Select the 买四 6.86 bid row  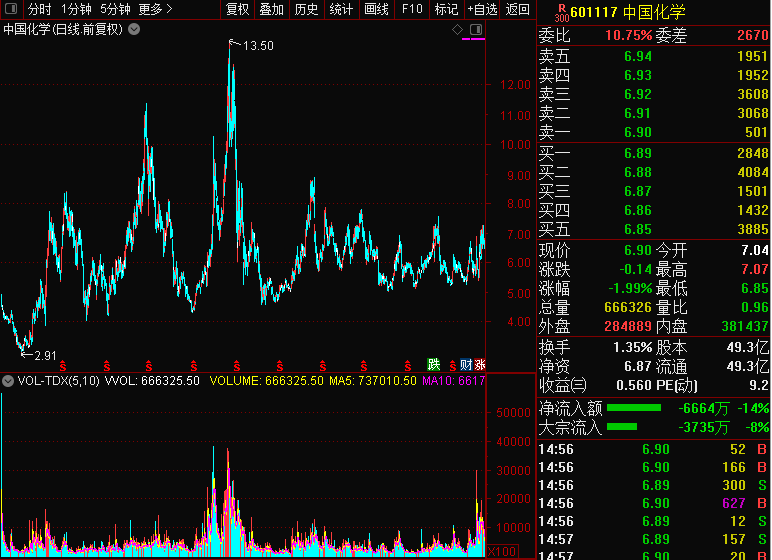(x=654, y=210)
